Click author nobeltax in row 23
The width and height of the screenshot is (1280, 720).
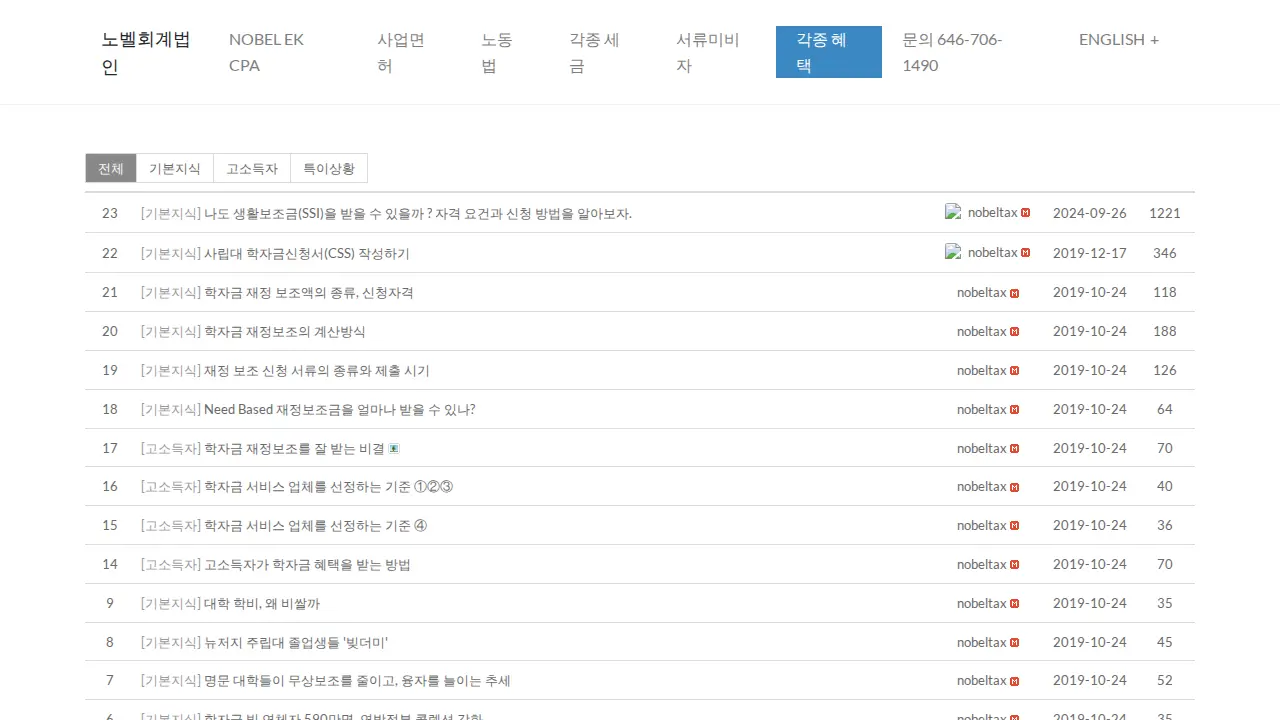click(992, 213)
